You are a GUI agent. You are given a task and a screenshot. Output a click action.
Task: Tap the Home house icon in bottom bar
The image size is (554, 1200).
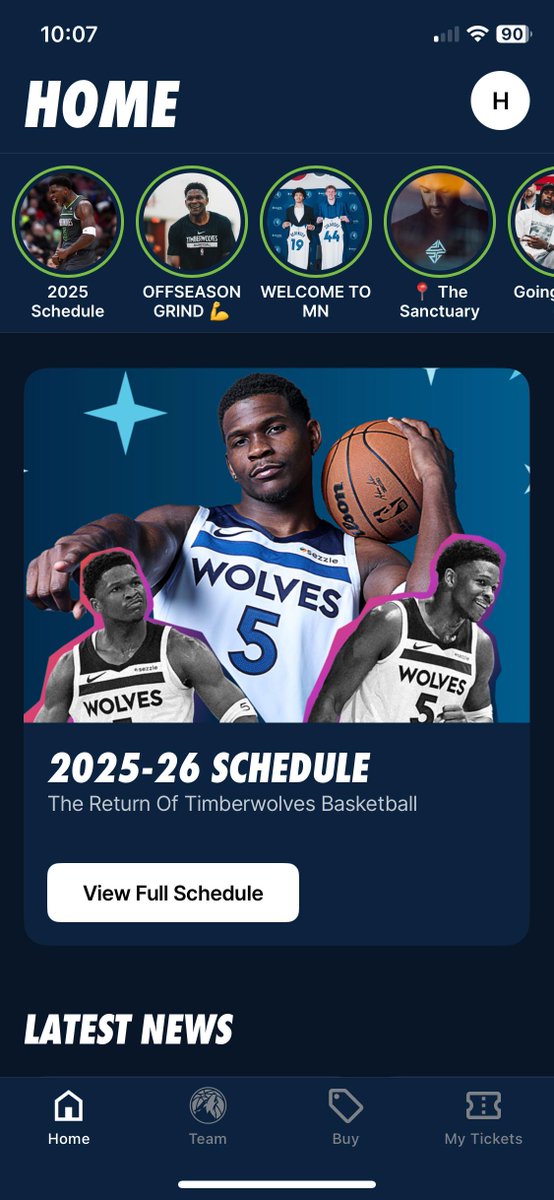(68, 1106)
